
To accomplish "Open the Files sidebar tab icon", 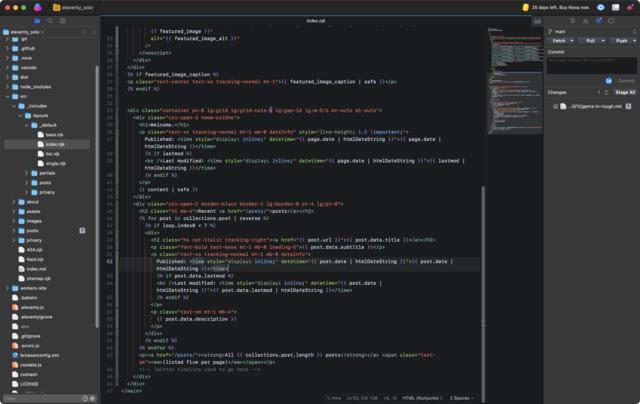I will tap(37, 20).
